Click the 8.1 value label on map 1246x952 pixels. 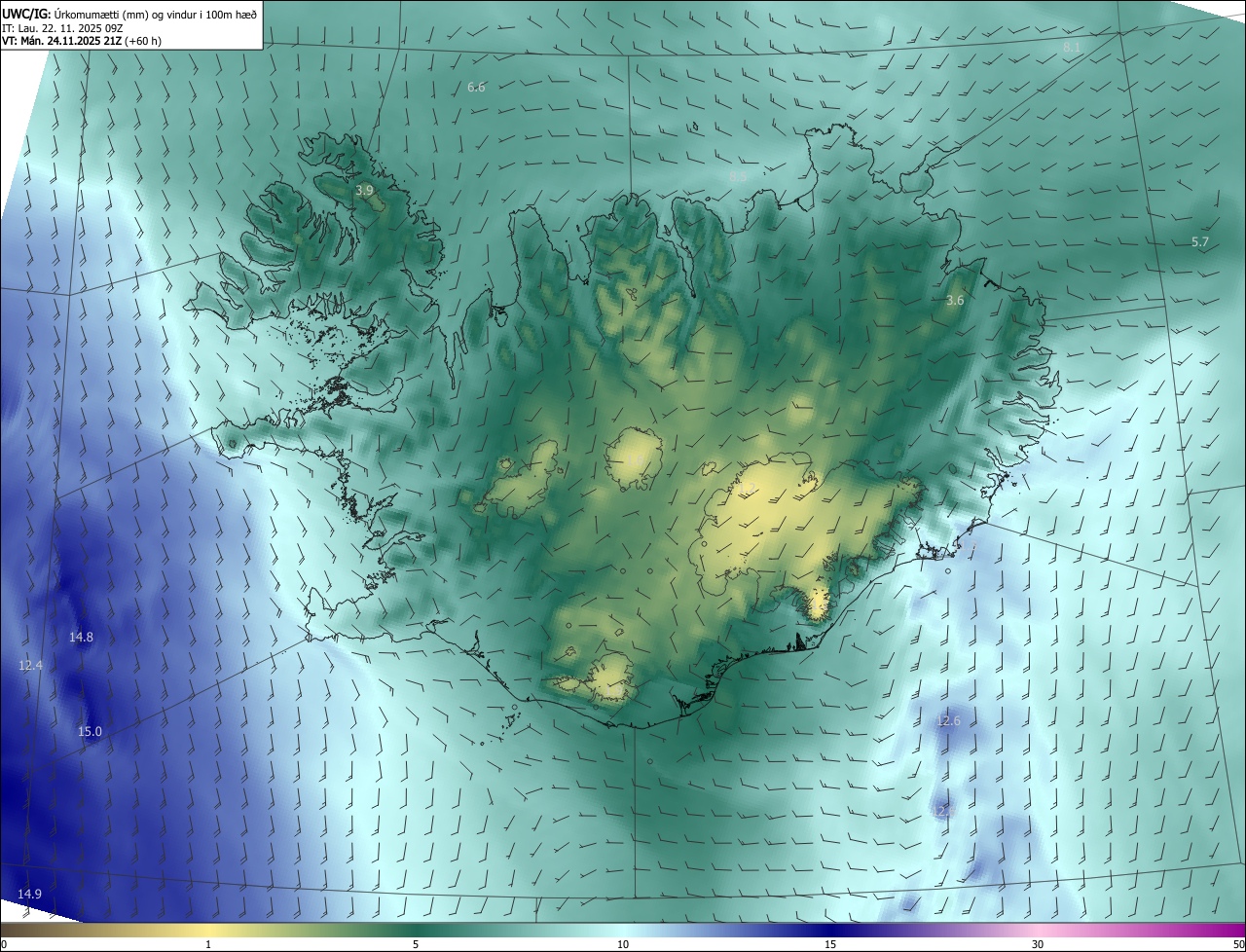1072,48
